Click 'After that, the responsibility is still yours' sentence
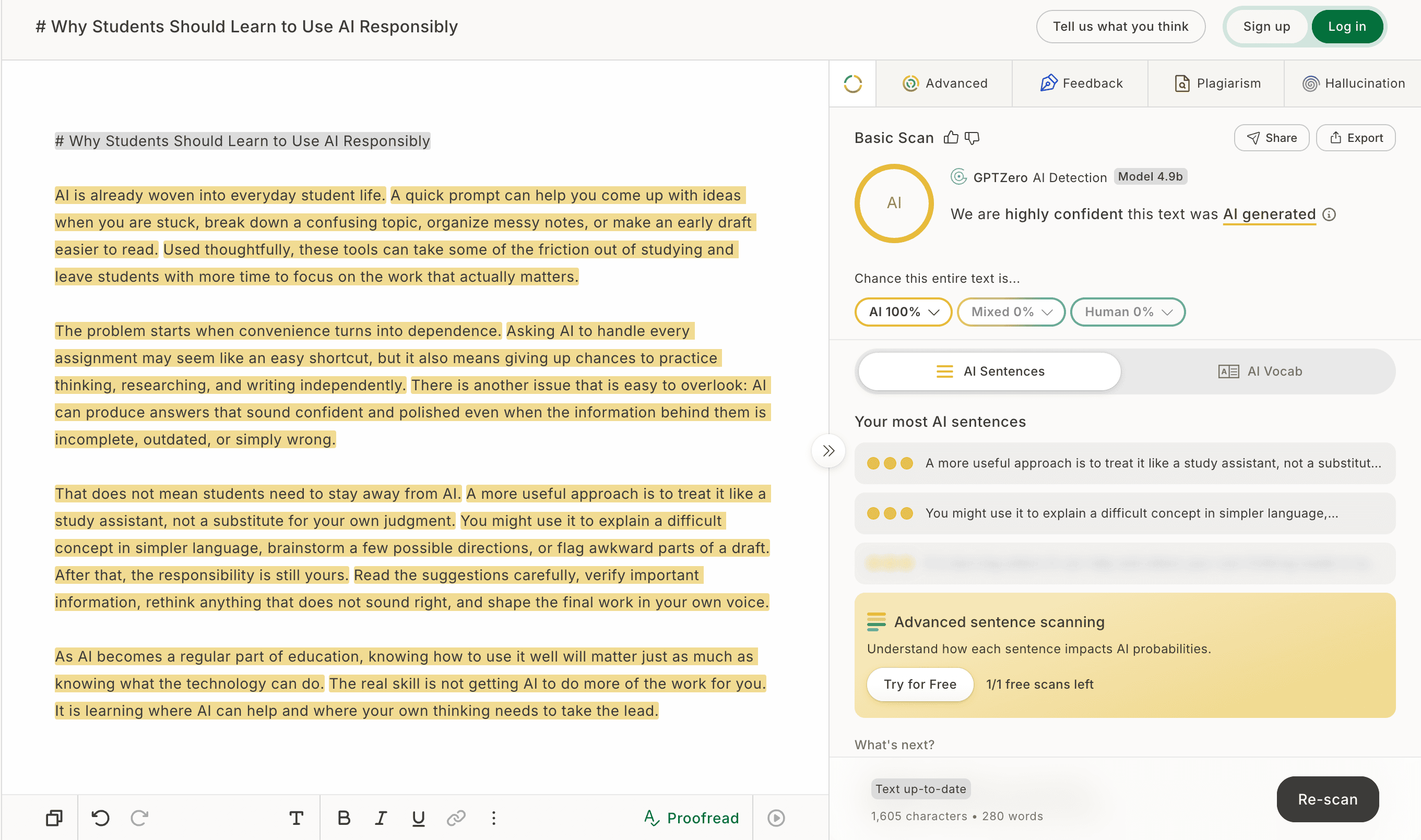The image size is (1421, 840). [x=202, y=574]
